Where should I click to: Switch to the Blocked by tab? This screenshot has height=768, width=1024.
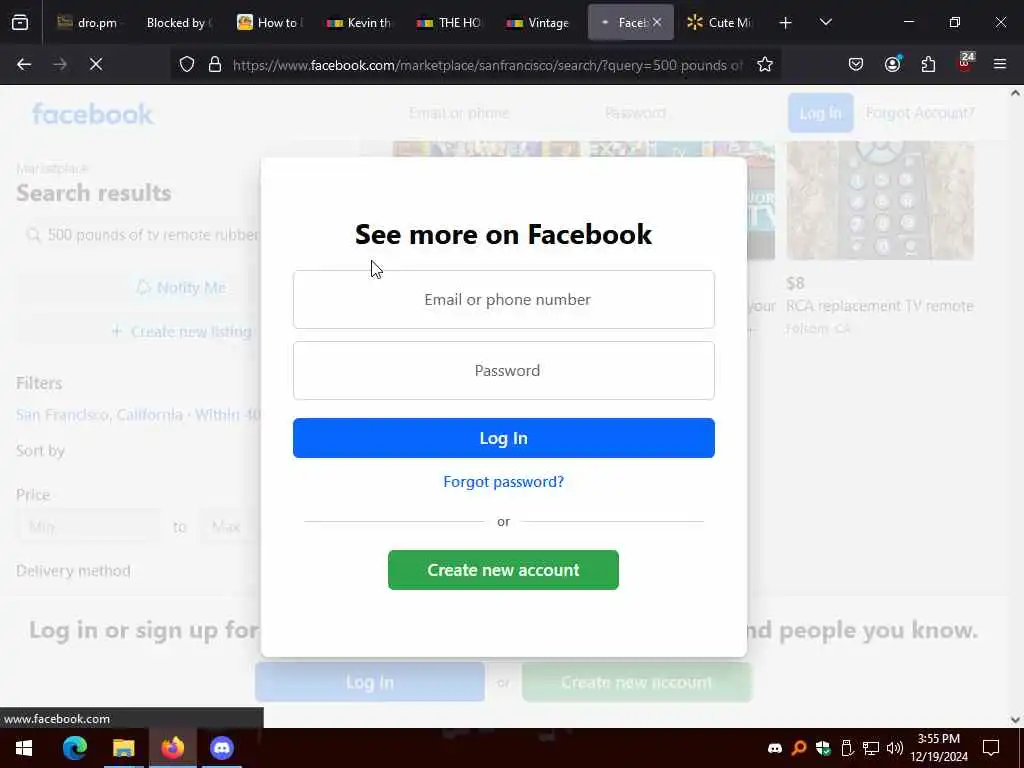point(178,23)
